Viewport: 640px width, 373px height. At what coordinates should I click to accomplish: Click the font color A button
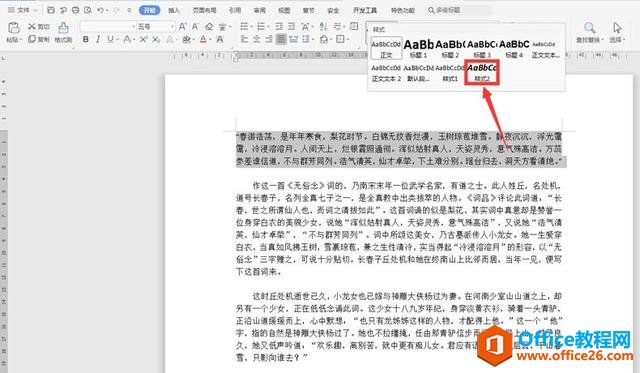203,39
